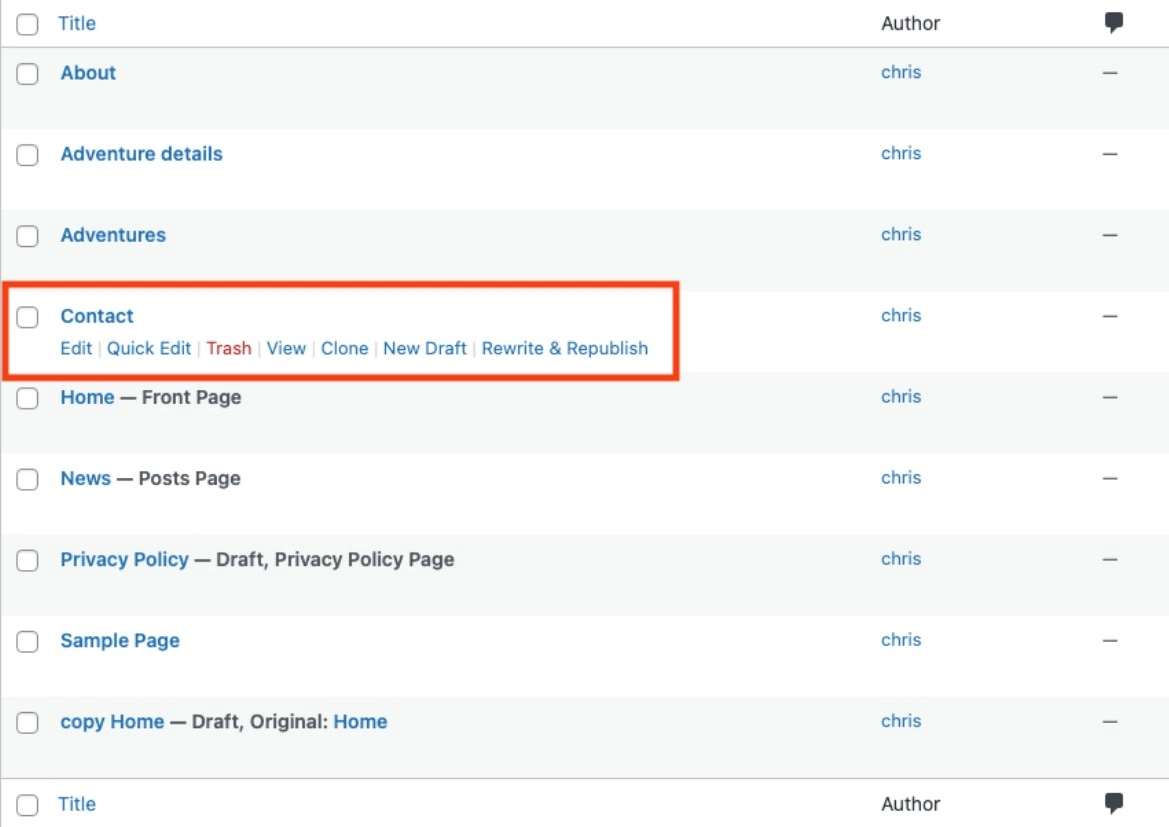Click the comments bubble icon in header

[x=1113, y=22]
